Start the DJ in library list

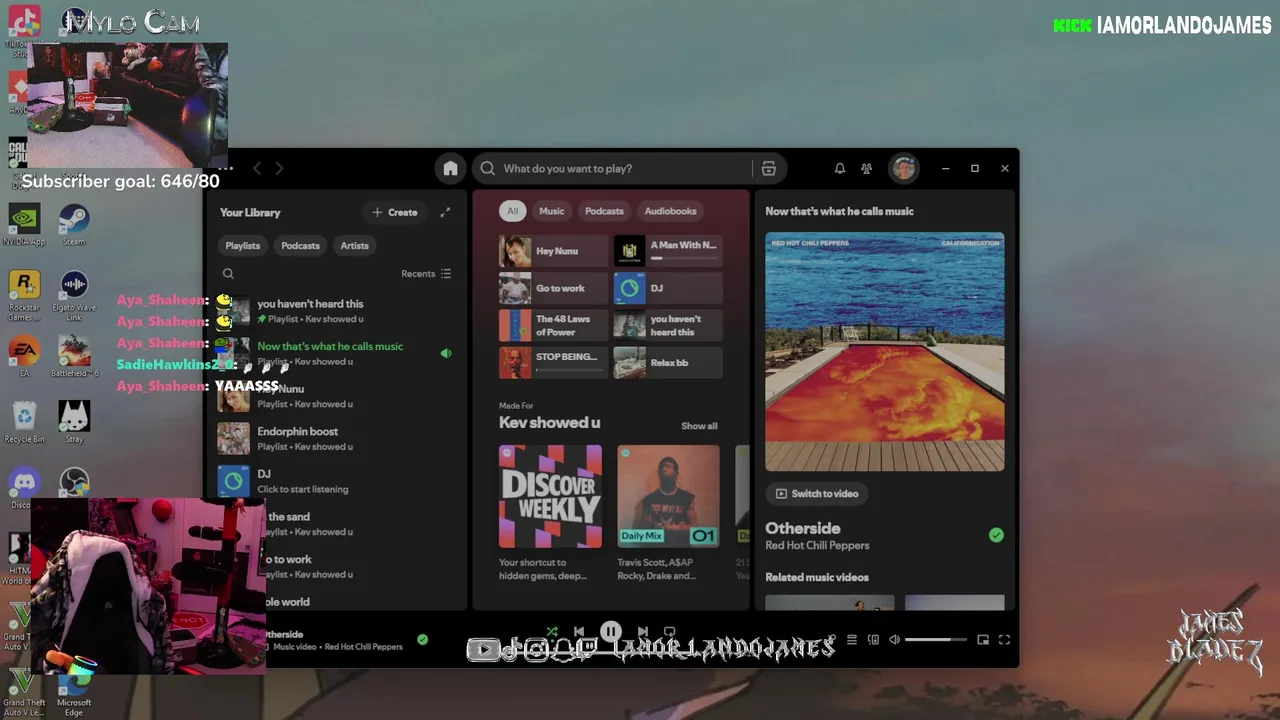tap(335, 481)
